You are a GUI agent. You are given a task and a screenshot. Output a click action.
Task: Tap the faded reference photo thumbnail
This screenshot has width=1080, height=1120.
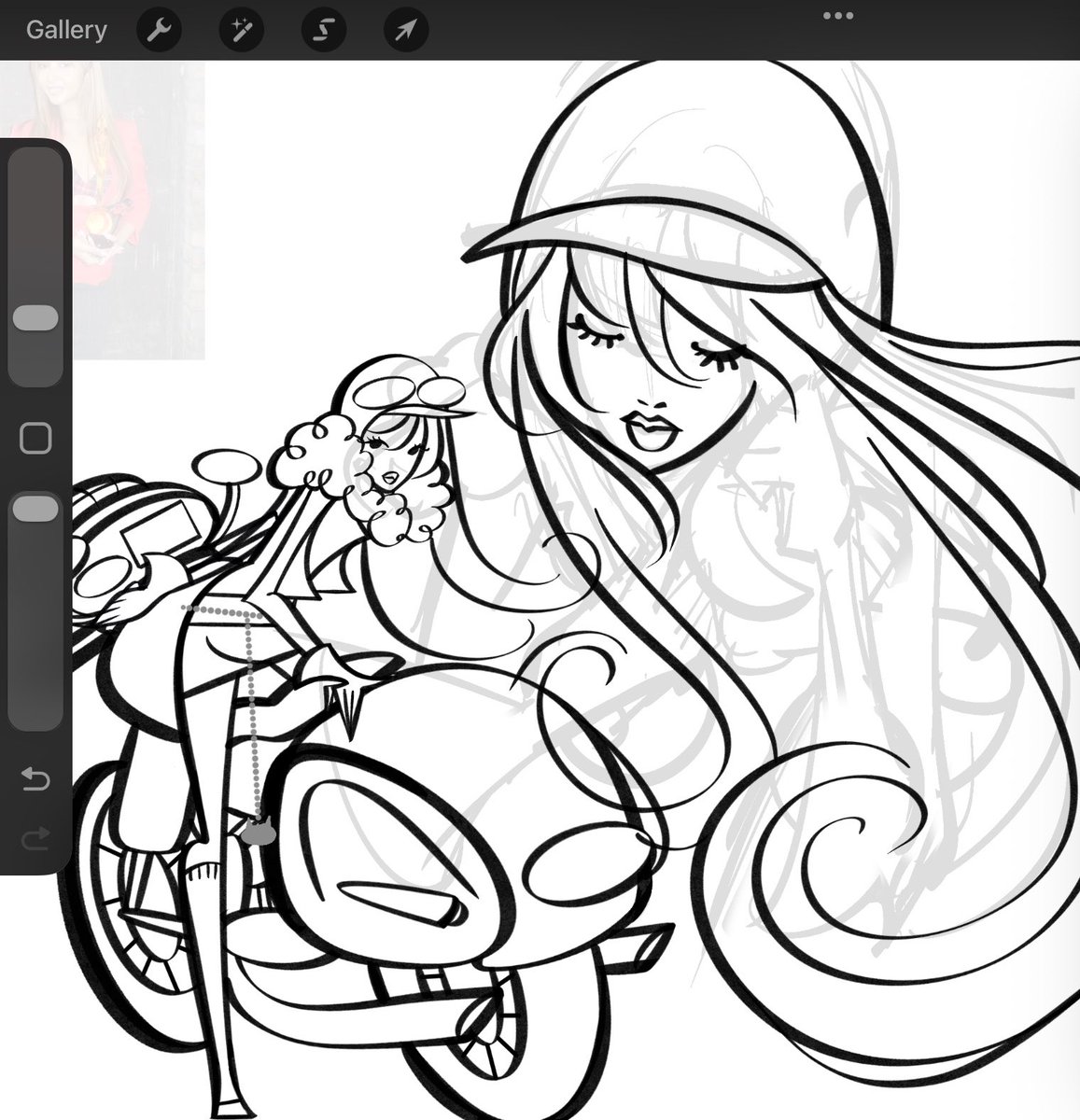(x=103, y=210)
